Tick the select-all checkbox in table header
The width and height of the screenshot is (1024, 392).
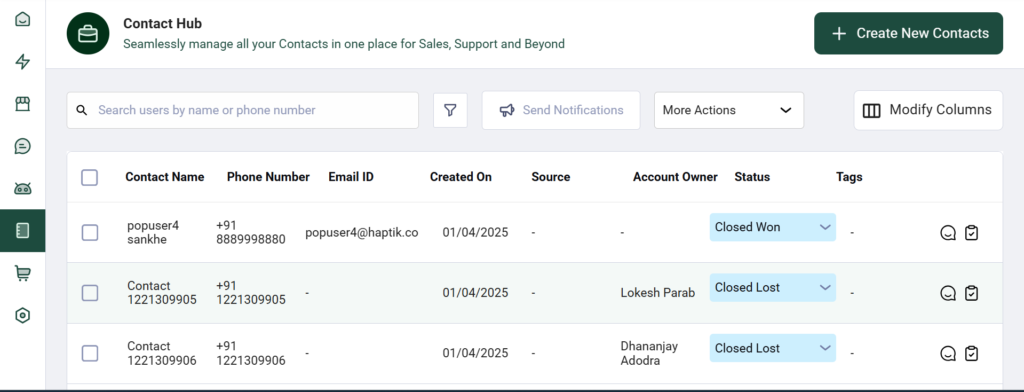pyautogui.click(x=89, y=177)
